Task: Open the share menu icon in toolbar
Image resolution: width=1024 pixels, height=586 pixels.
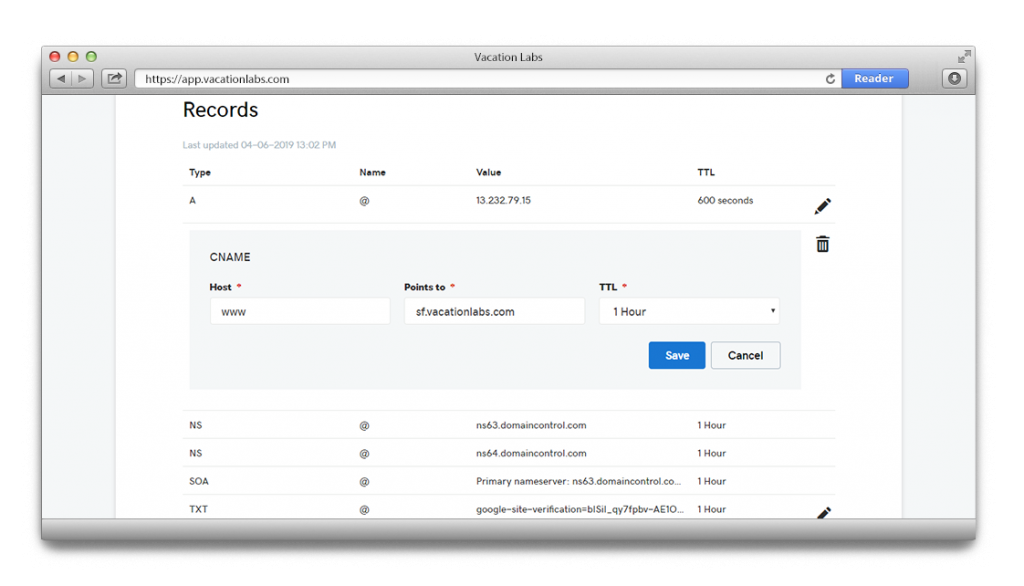Action: [x=114, y=78]
